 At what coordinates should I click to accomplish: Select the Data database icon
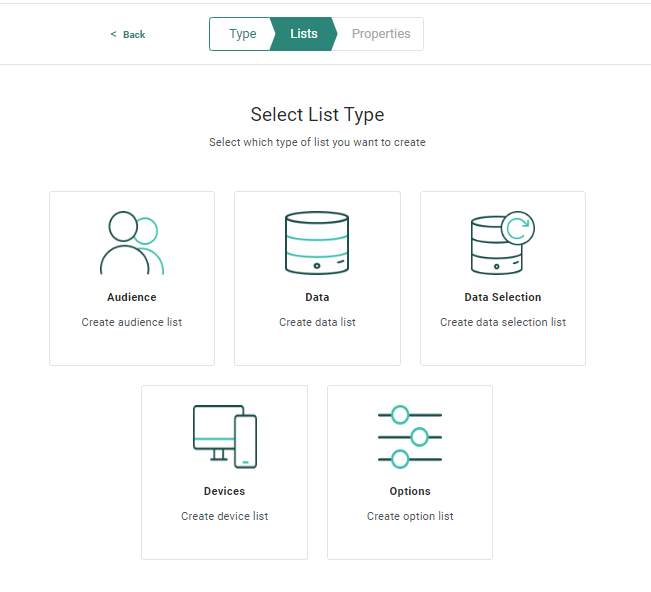(x=317, y=243)
